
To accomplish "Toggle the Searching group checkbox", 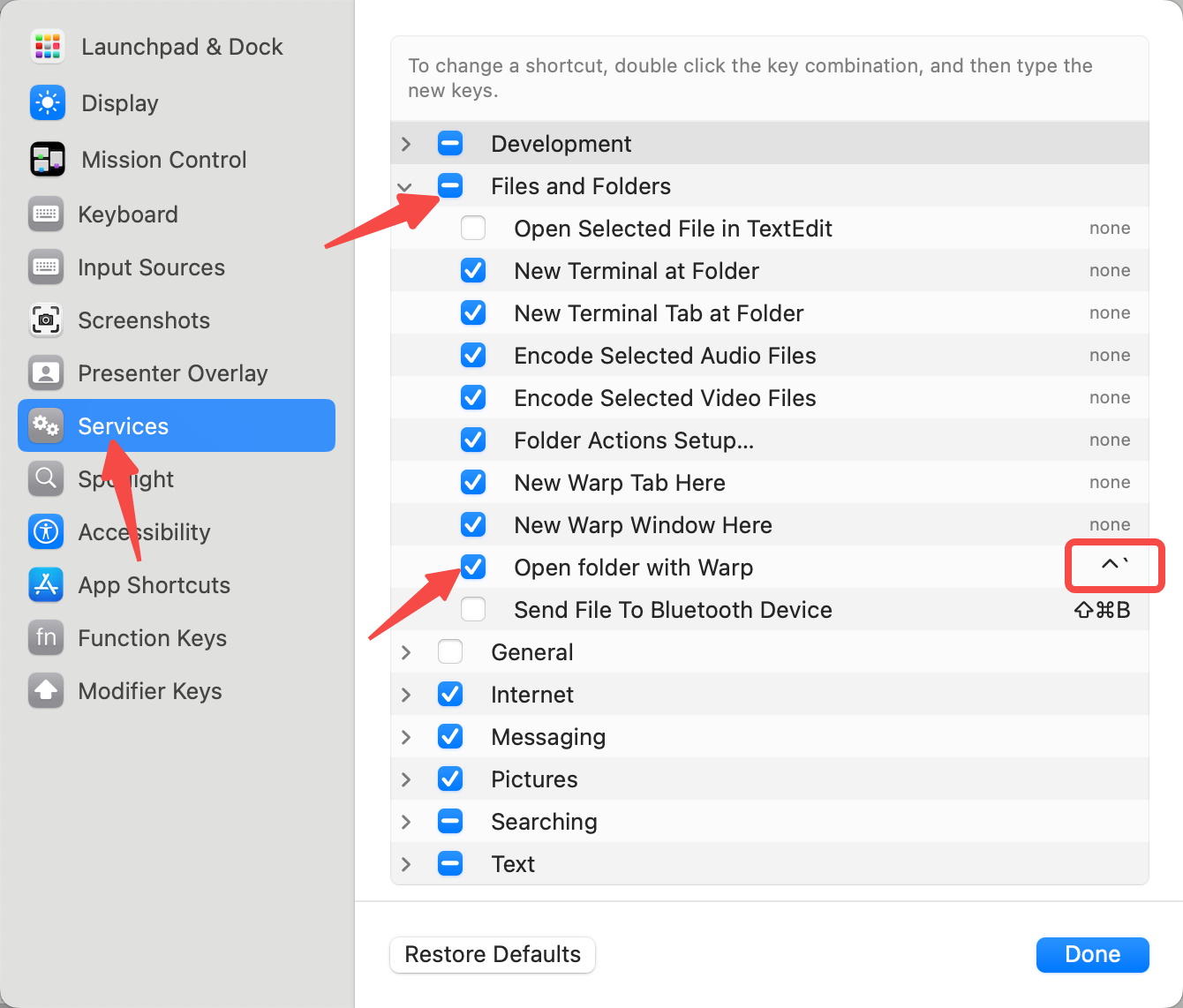I will 450,821.
